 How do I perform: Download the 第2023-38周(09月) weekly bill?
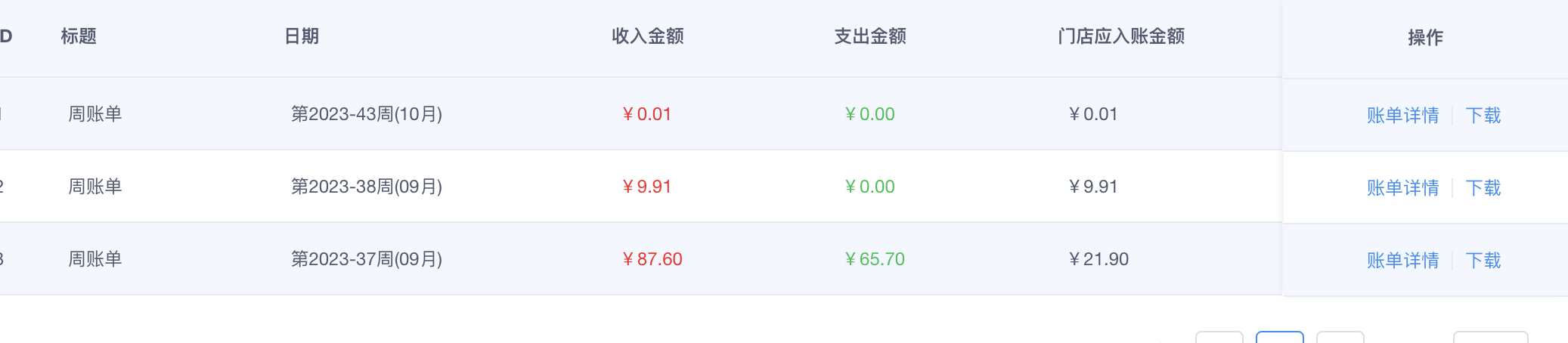1483,188
